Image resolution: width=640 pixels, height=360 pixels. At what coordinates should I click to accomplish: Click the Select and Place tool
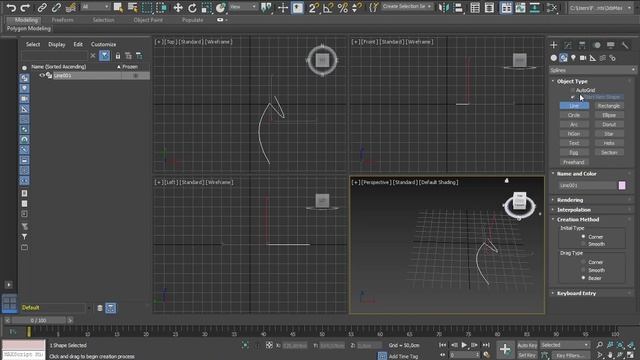click(x=221, y=7)
